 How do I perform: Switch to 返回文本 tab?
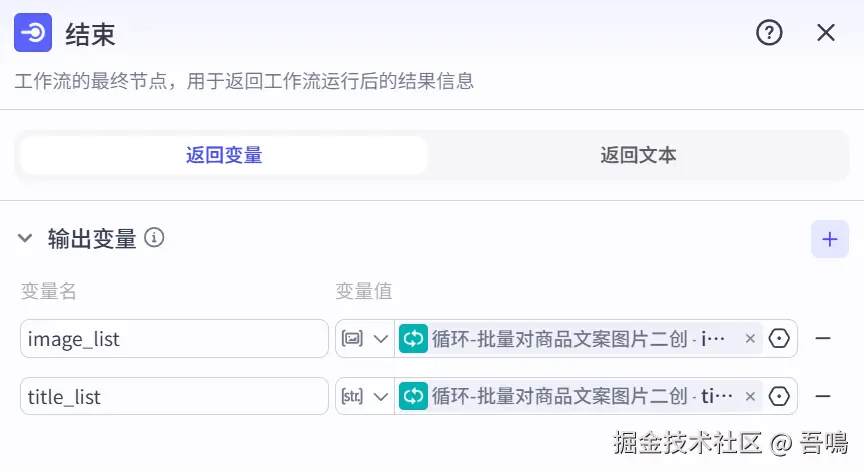point(638,155)
